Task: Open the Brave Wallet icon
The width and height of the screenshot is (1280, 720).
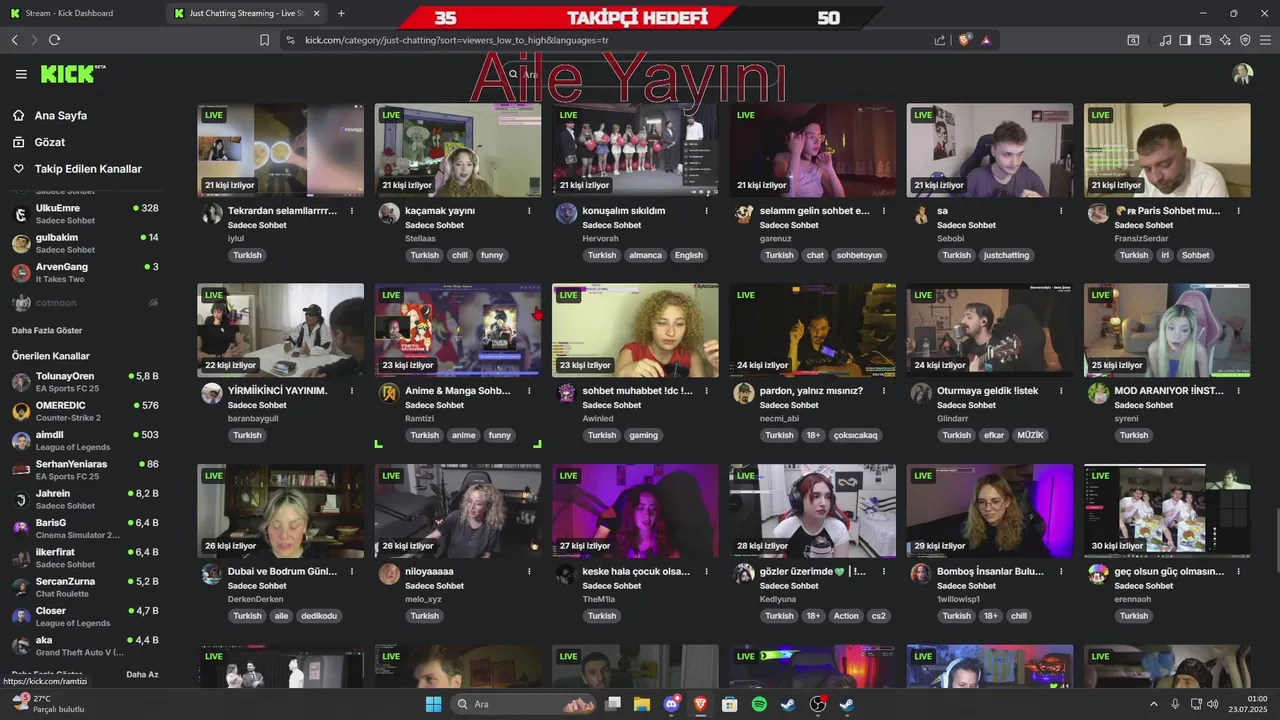Action: tap(1205, 40)
